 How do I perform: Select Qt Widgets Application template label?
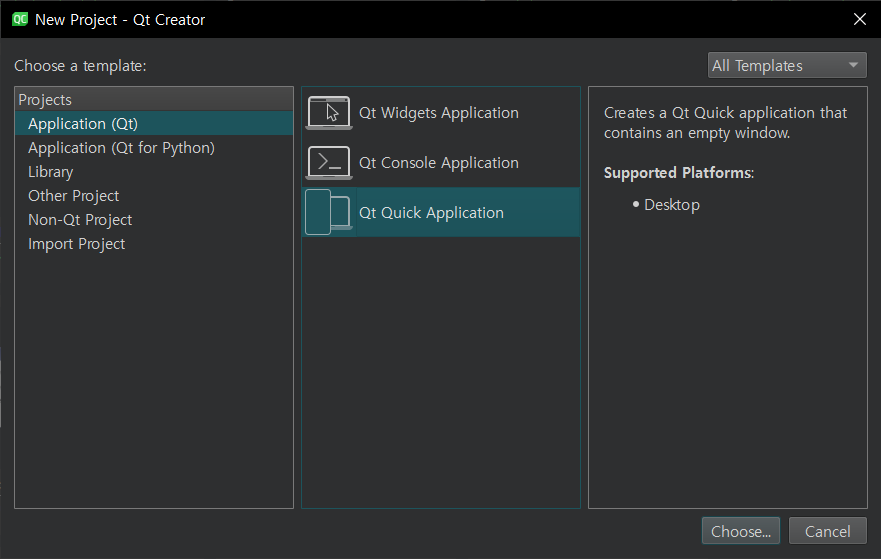click(x=439, y=113)
